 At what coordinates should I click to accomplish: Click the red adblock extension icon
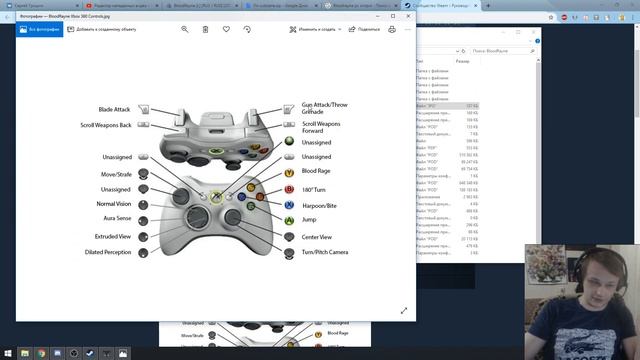pos(564,18)
